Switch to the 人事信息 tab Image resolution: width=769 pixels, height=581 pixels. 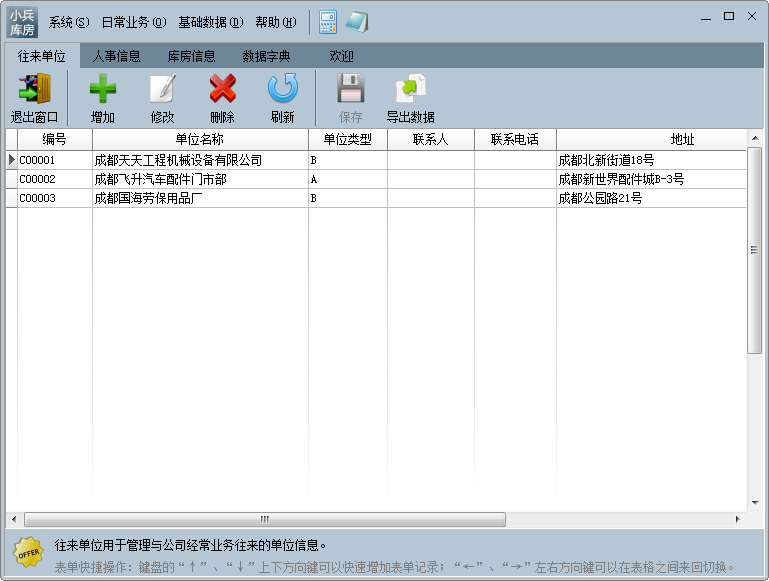pyautogui.click(x=116, y=56)
